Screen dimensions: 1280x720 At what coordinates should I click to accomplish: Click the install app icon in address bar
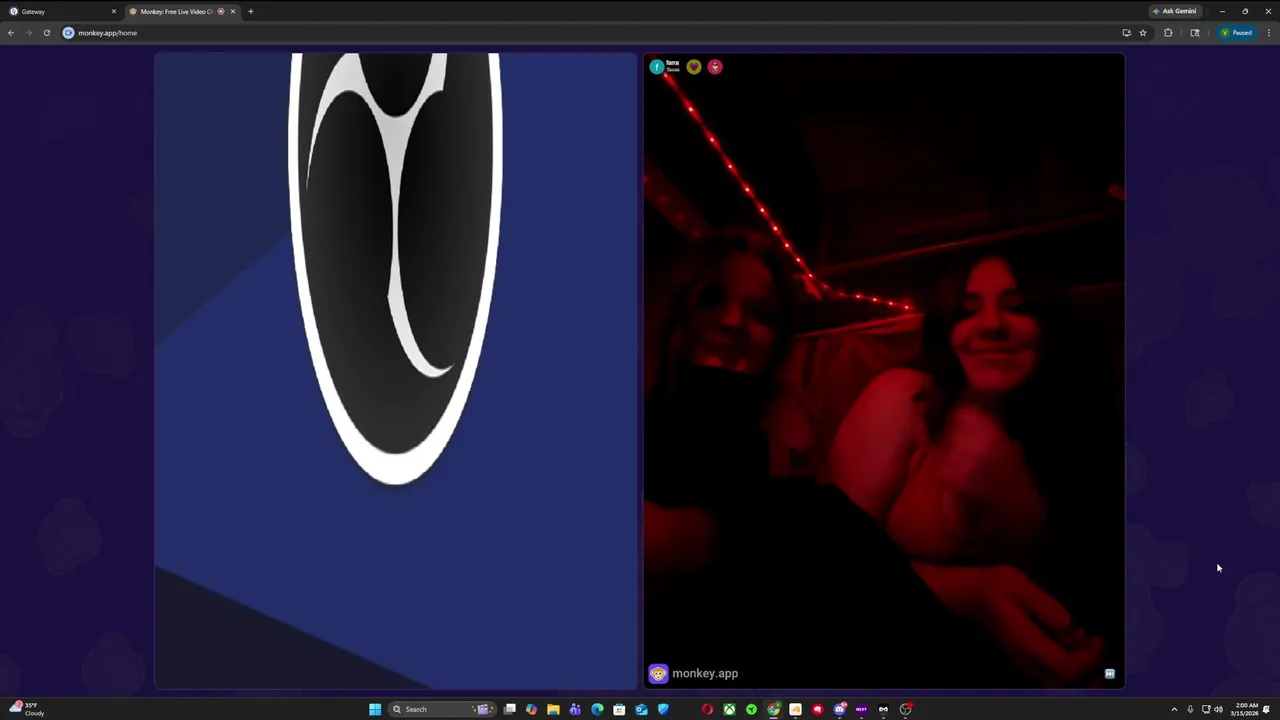pyautogui.click(x=1126, y=33)
